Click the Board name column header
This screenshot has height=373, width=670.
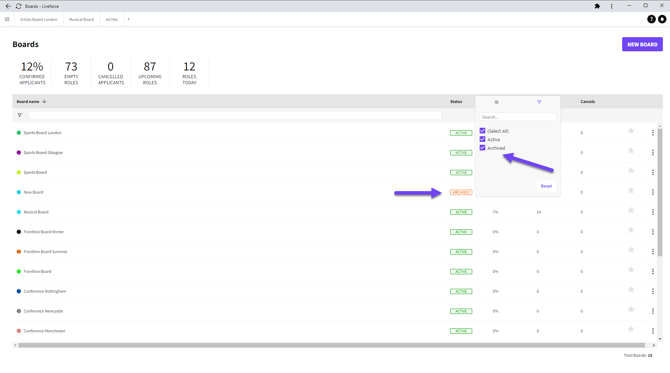coord(28,102)
